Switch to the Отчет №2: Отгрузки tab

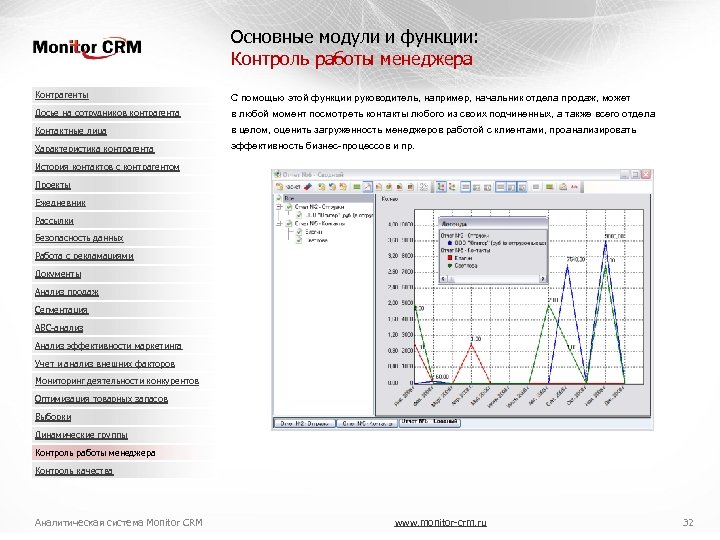304,423
